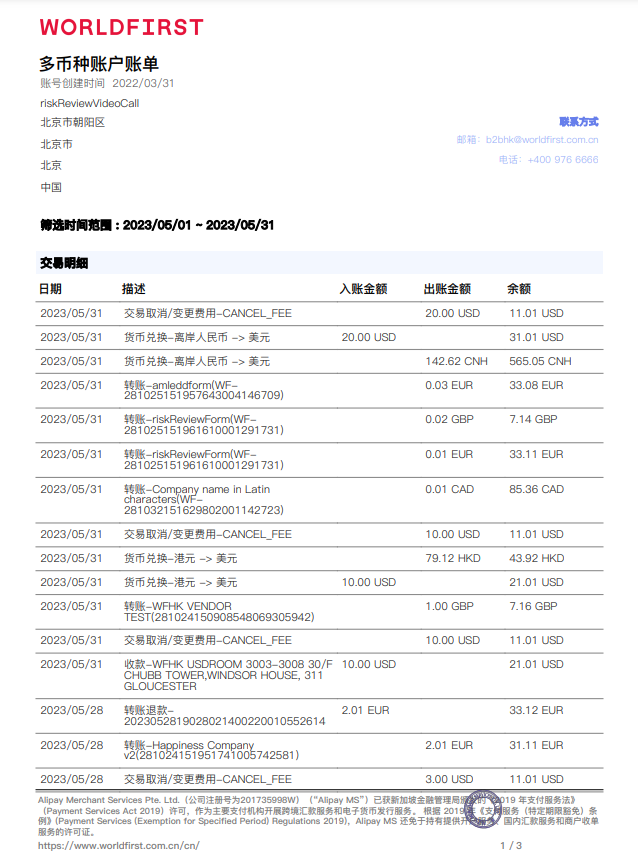Click the 日期 column header

(x=51, y=289)
